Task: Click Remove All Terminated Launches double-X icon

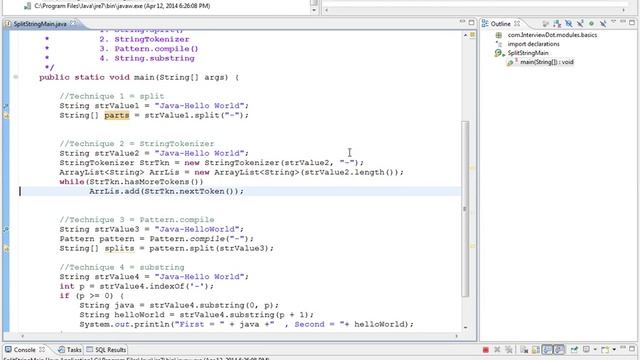Action: coord(509,349)
